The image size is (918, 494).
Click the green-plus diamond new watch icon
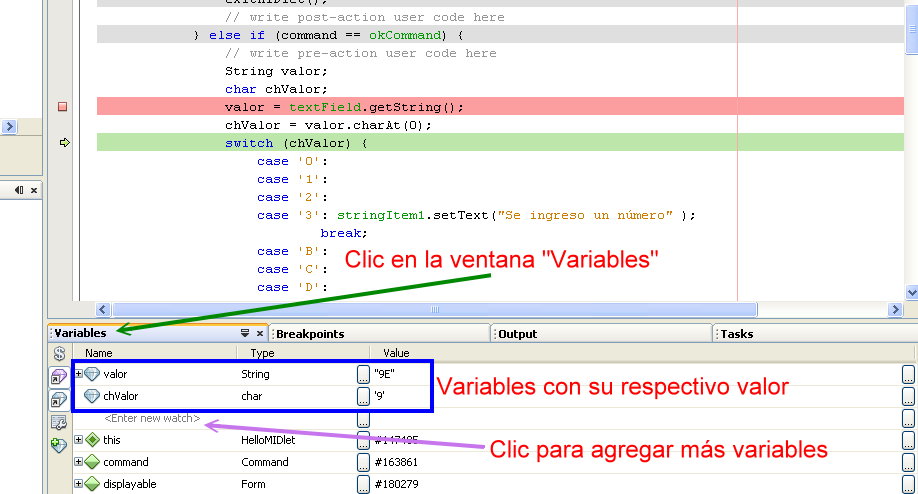pyautogui.click(x=59, y=445)
